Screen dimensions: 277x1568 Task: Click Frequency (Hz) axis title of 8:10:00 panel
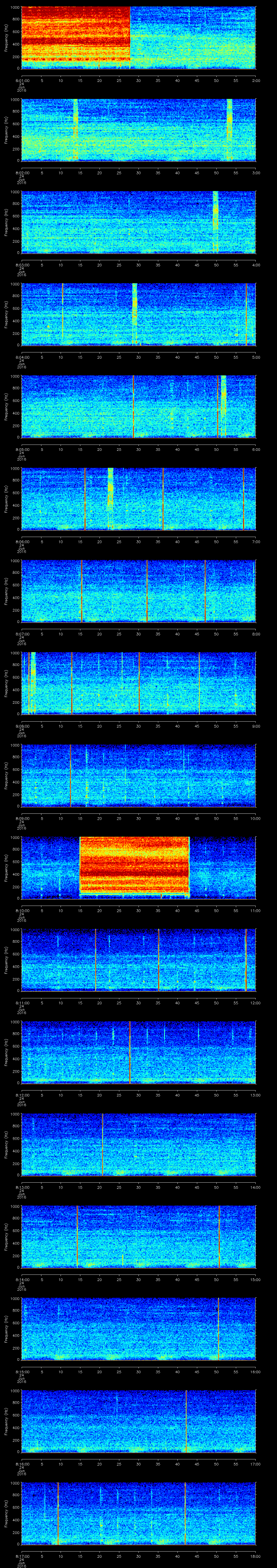(x=6, y=868)
